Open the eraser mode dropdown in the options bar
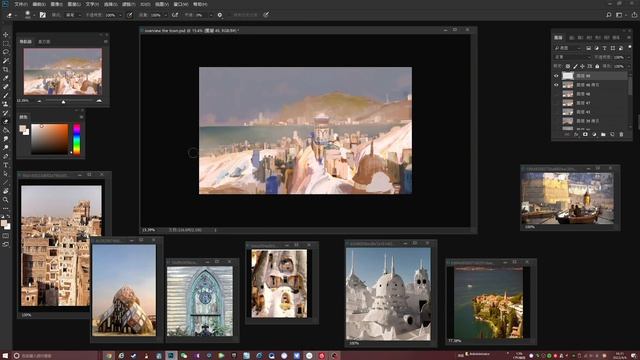The width and height of the screenshot is (640, 360). point(73,15)
